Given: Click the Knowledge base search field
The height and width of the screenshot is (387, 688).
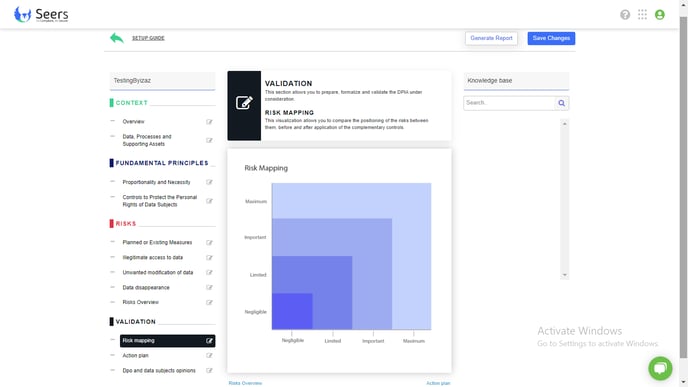Looking at the screenshot, I should coord(509,103).
